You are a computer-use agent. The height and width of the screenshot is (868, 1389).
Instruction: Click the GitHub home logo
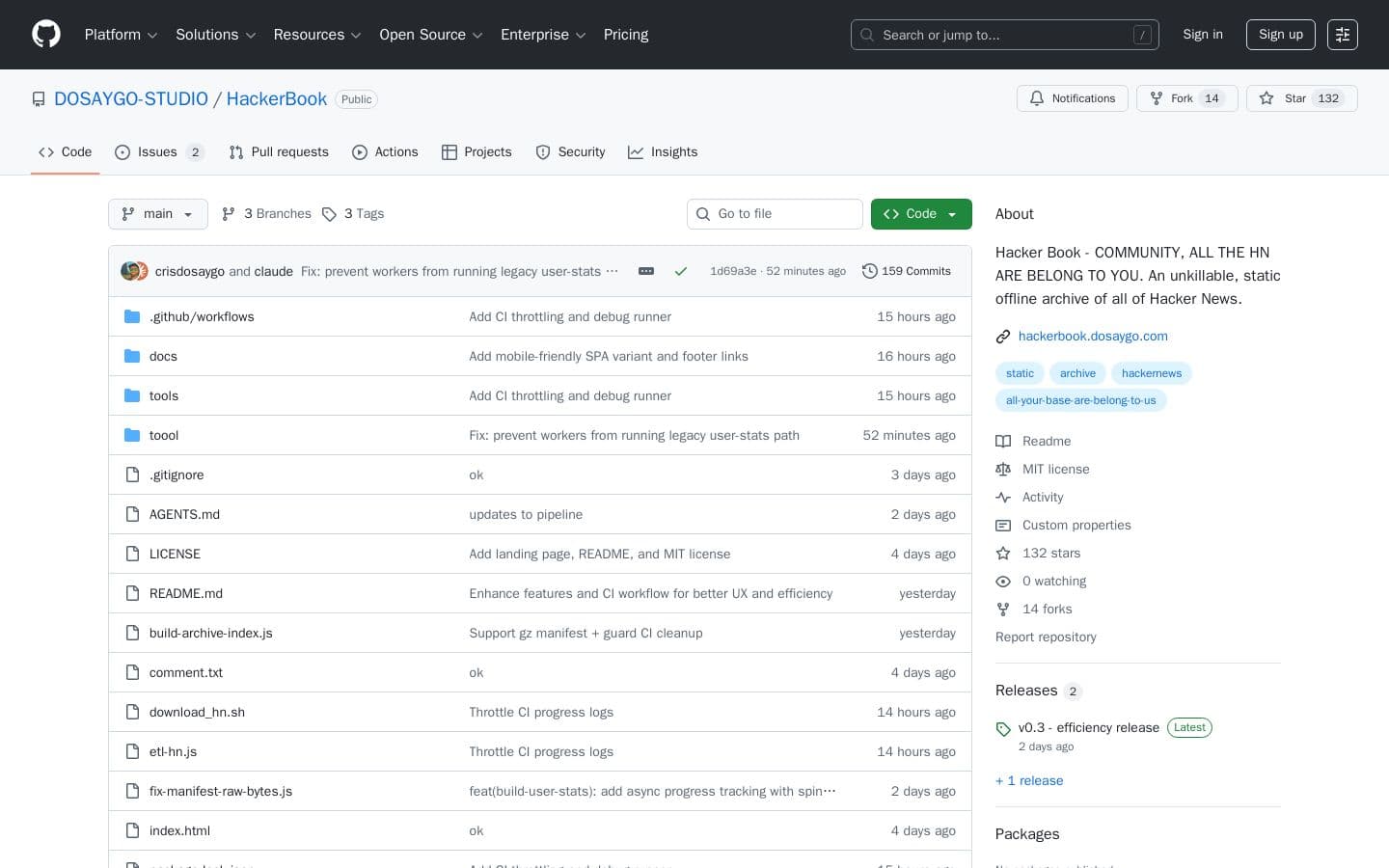[46, 34]
